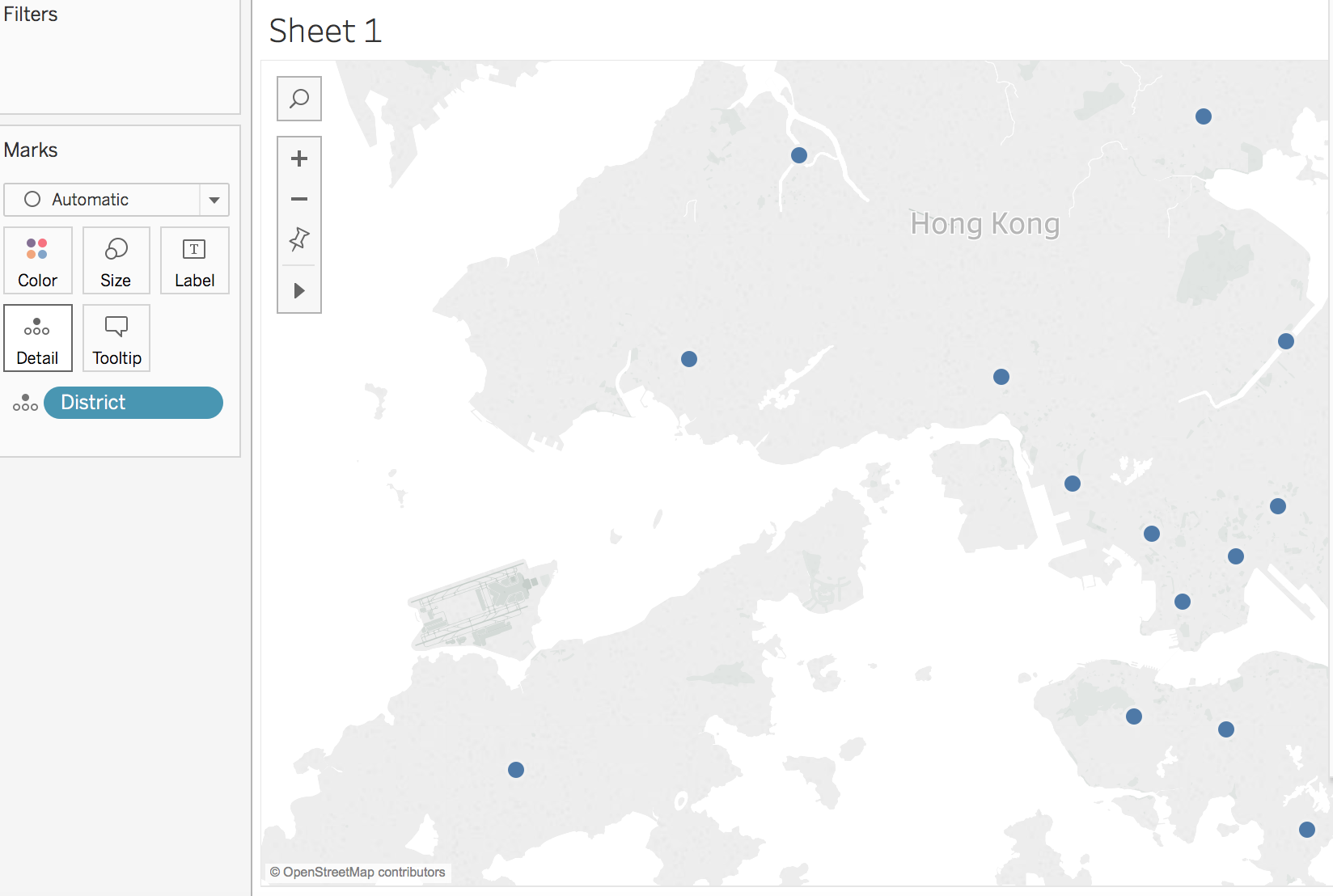Pin the current map view
Screen dimensions: 1333x896
pyautogui.click(x=298, y=239)
